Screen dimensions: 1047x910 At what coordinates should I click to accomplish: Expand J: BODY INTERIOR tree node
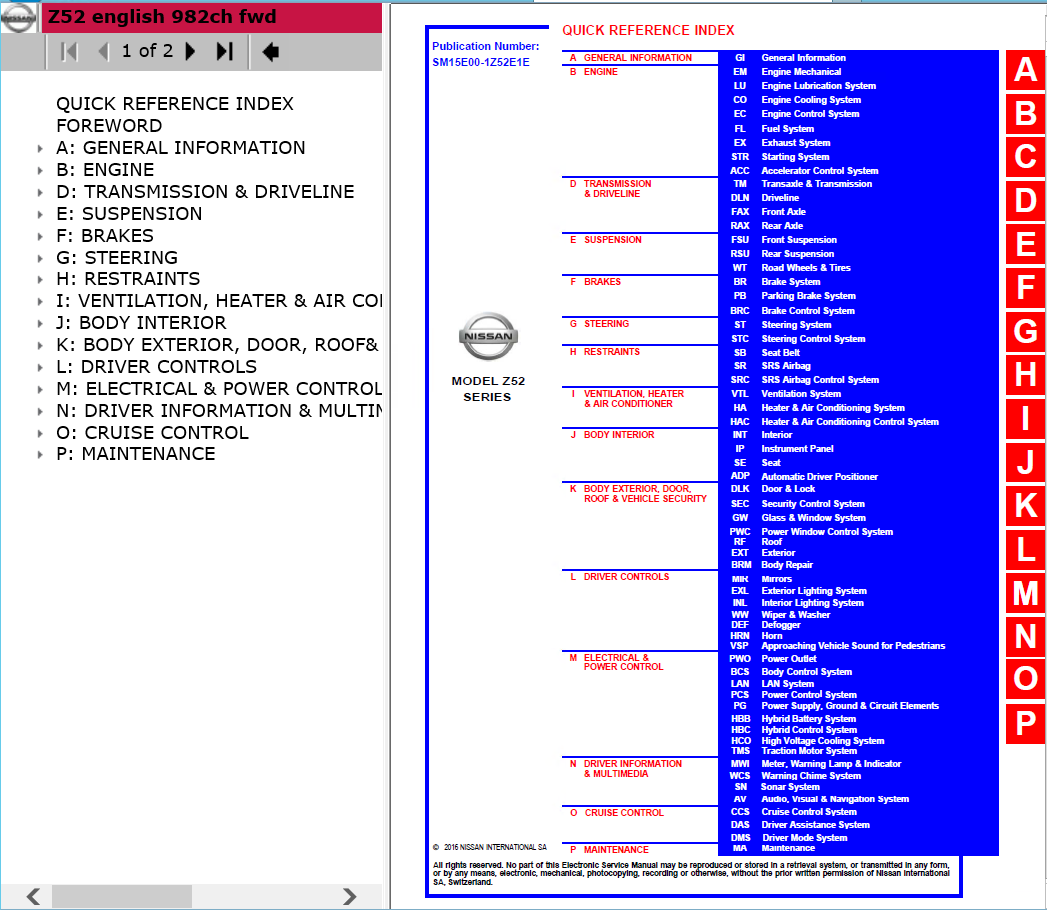[40, 323]
